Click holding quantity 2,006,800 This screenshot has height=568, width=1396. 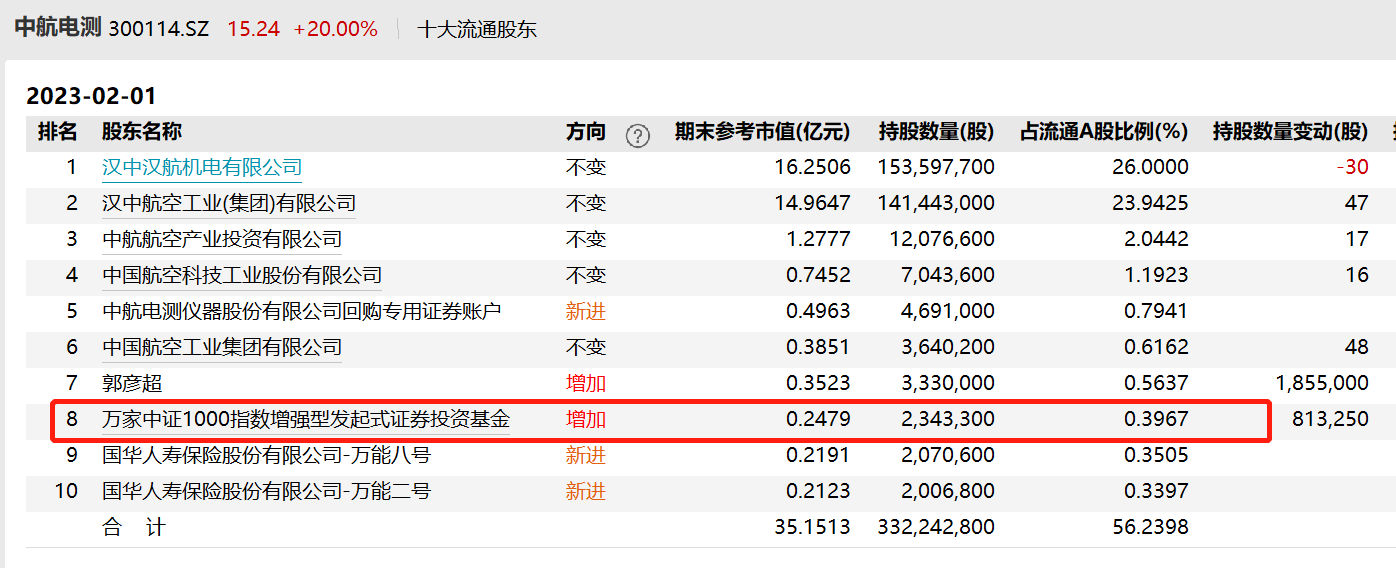click(x=948, y=491)
